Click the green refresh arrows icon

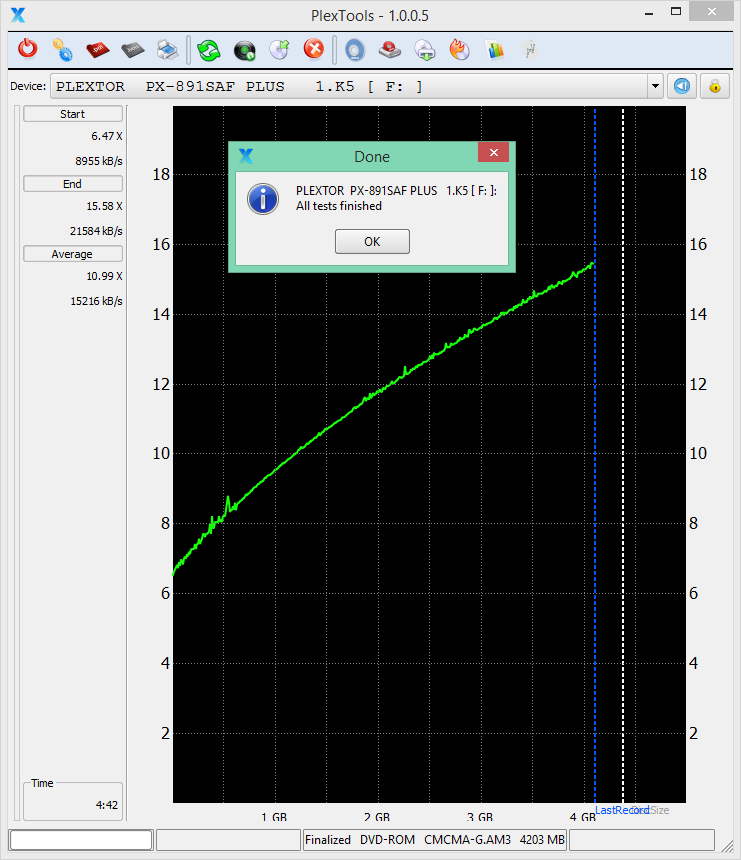click(209, 50)
